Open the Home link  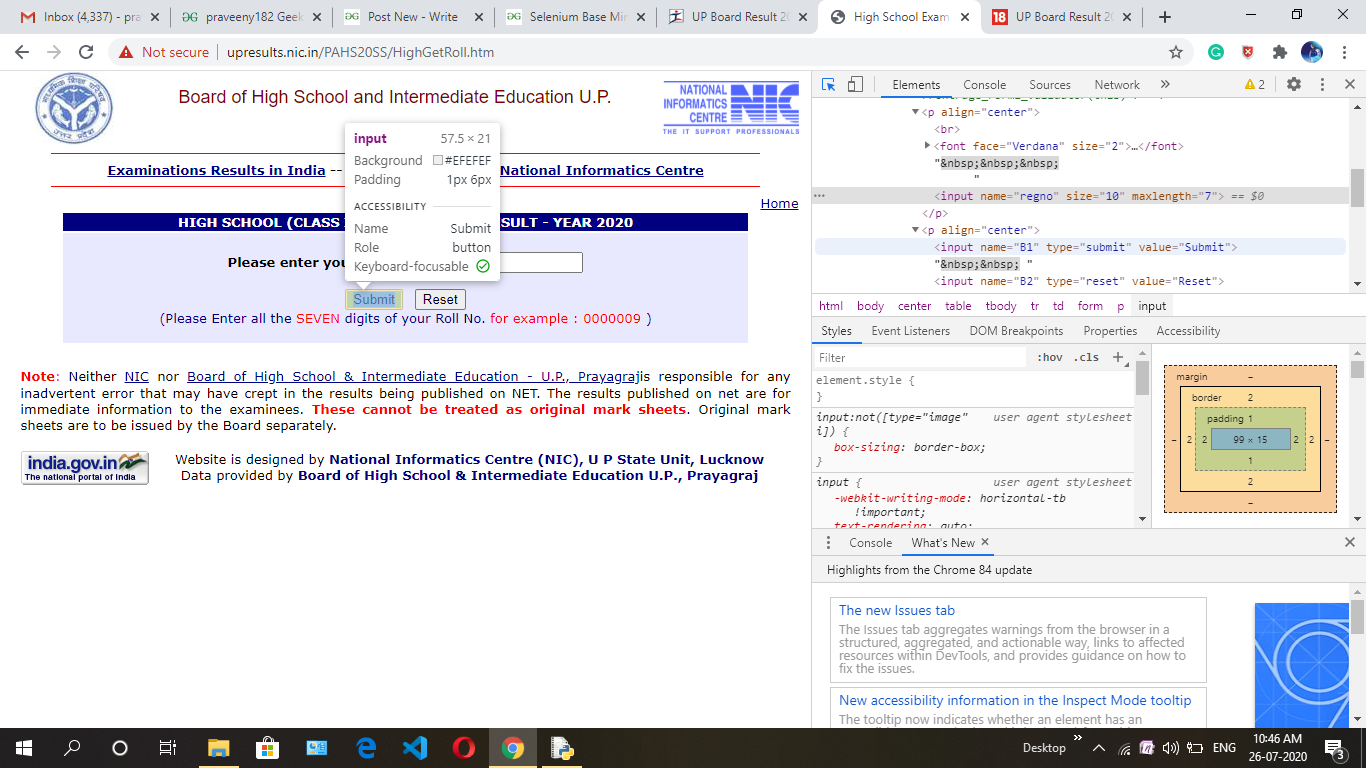click(x=779, y=203)
